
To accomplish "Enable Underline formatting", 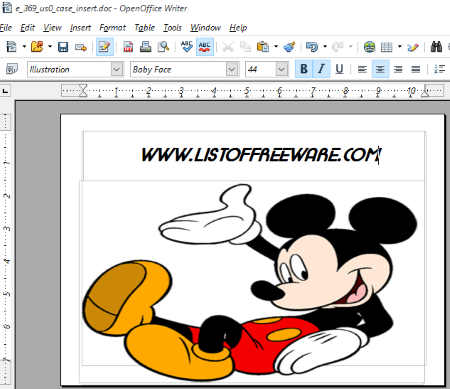I will 339,69.
